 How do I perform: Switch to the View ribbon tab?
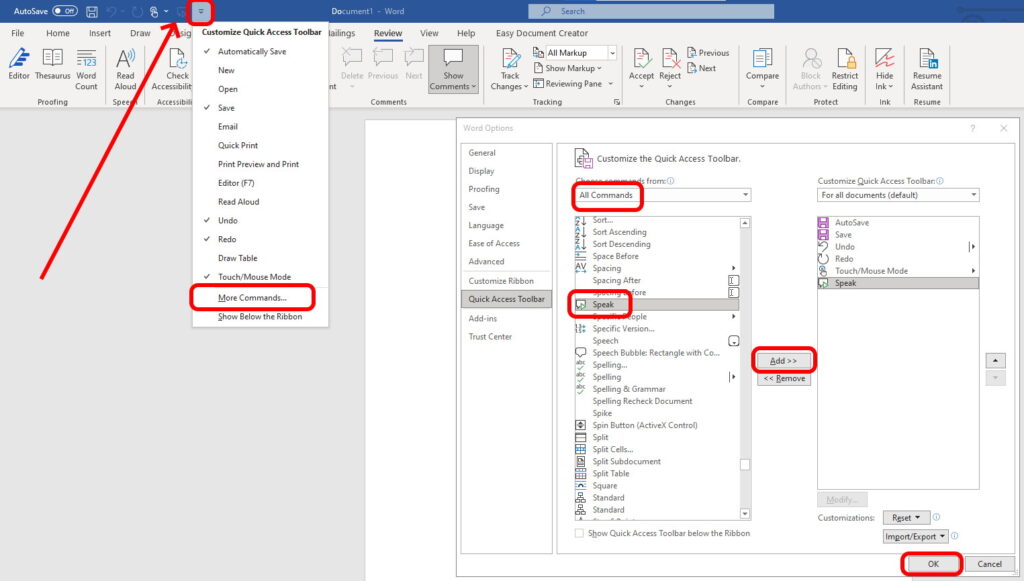(429, 33)
